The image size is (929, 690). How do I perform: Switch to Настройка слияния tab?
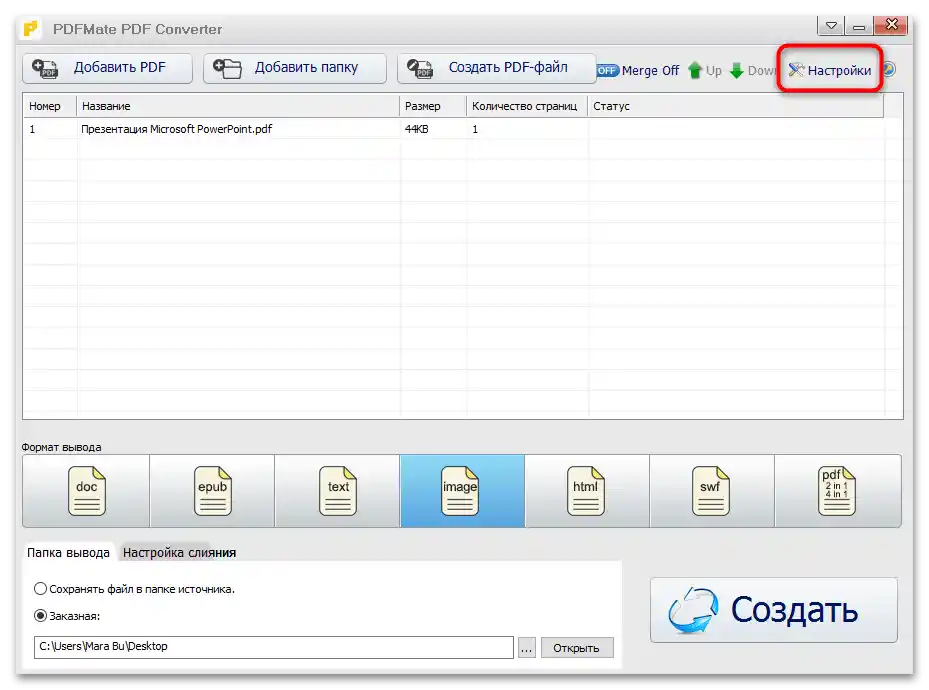[x=179, y=553]
